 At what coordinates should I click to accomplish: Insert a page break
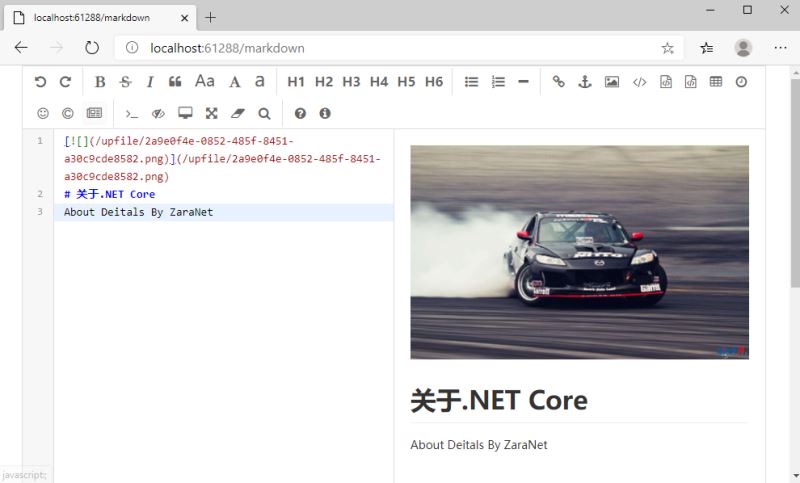(x=94, y=113)
